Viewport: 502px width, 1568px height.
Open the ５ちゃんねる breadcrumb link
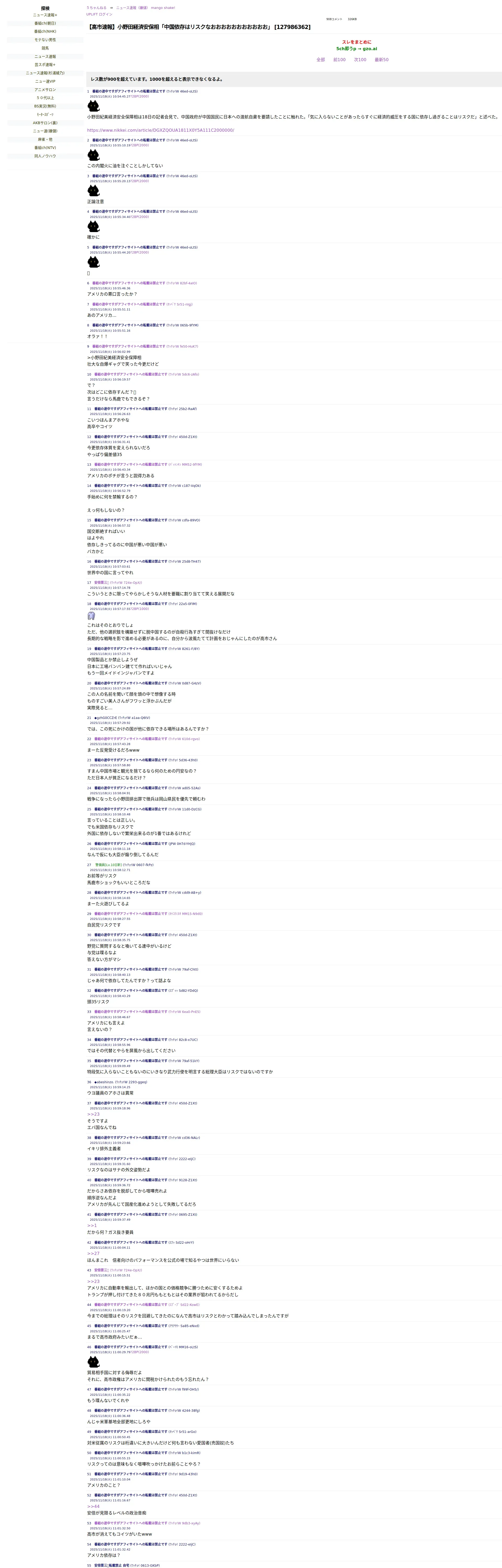click(x=96, y=8)
